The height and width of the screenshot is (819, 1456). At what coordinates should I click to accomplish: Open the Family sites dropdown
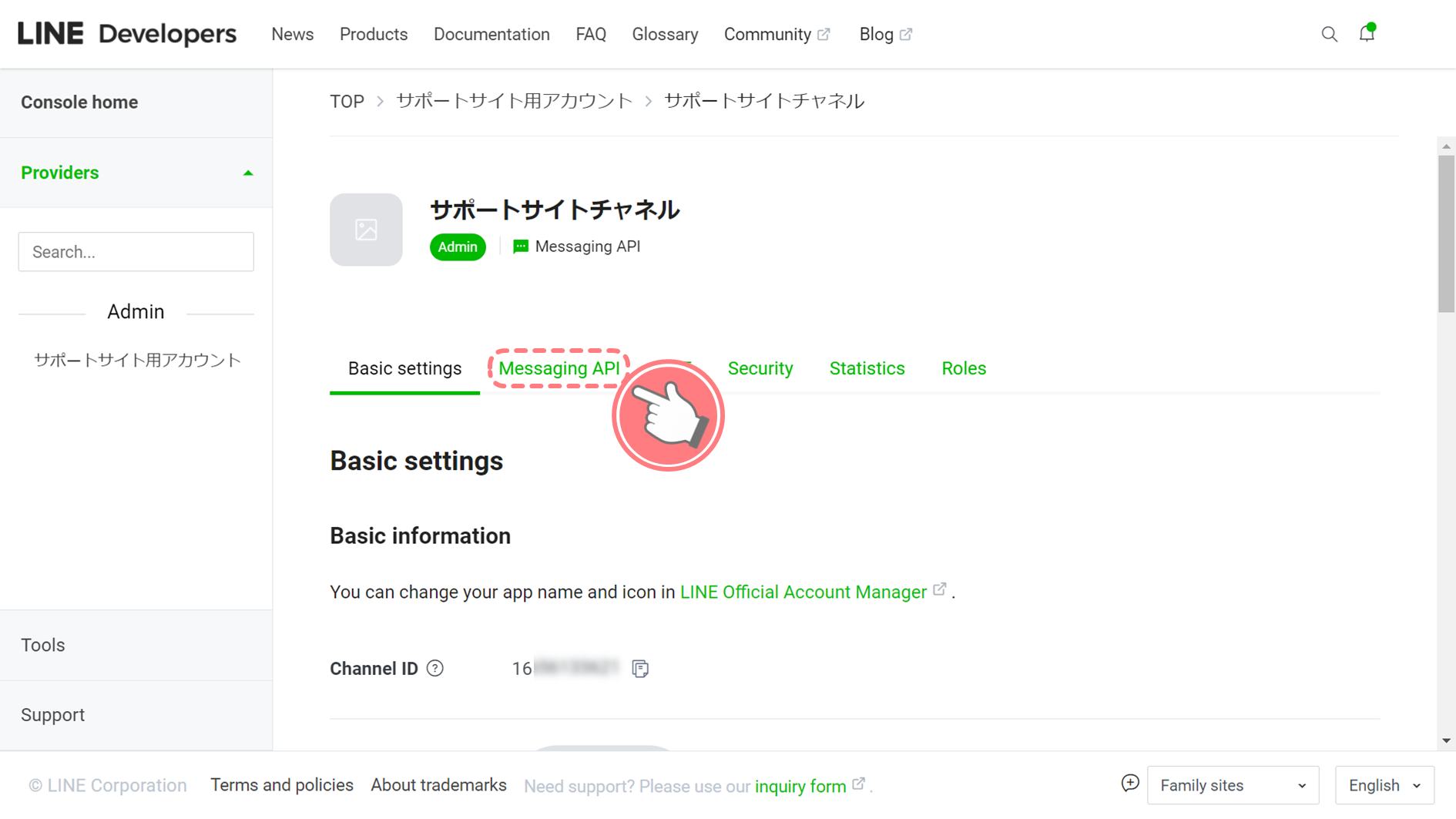(1233, 785)
